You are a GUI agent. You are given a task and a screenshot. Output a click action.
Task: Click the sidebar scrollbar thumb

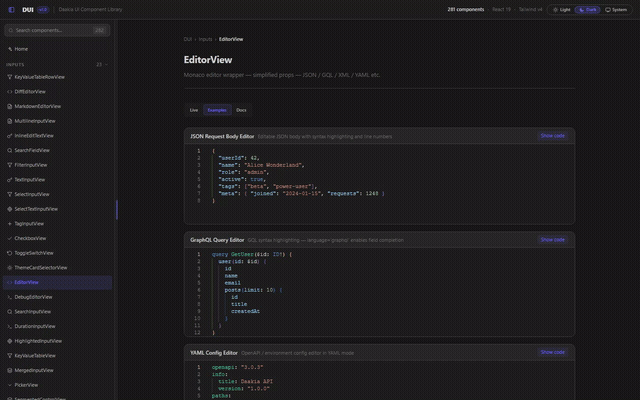point(117,210)
